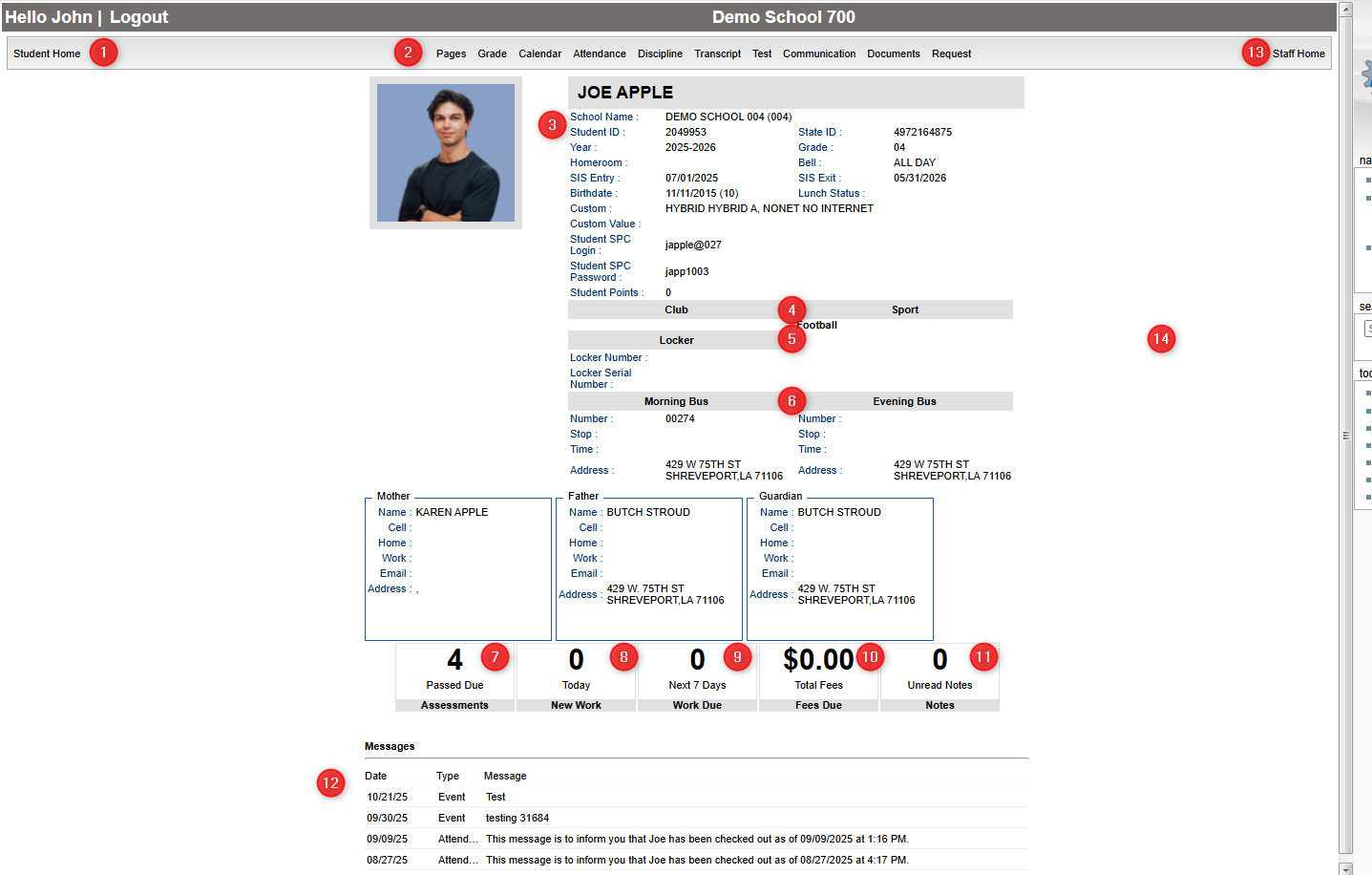Image resolution: width=1372 pixels, height=875 pixels.
Task: Click the page scrollbar up arrow
Action: click(x=1345, y=9)
